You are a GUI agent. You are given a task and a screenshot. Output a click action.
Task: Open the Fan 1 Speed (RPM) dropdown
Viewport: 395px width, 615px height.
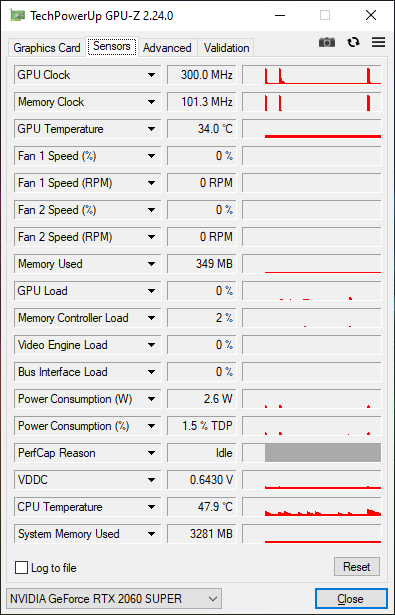(87, 183)
